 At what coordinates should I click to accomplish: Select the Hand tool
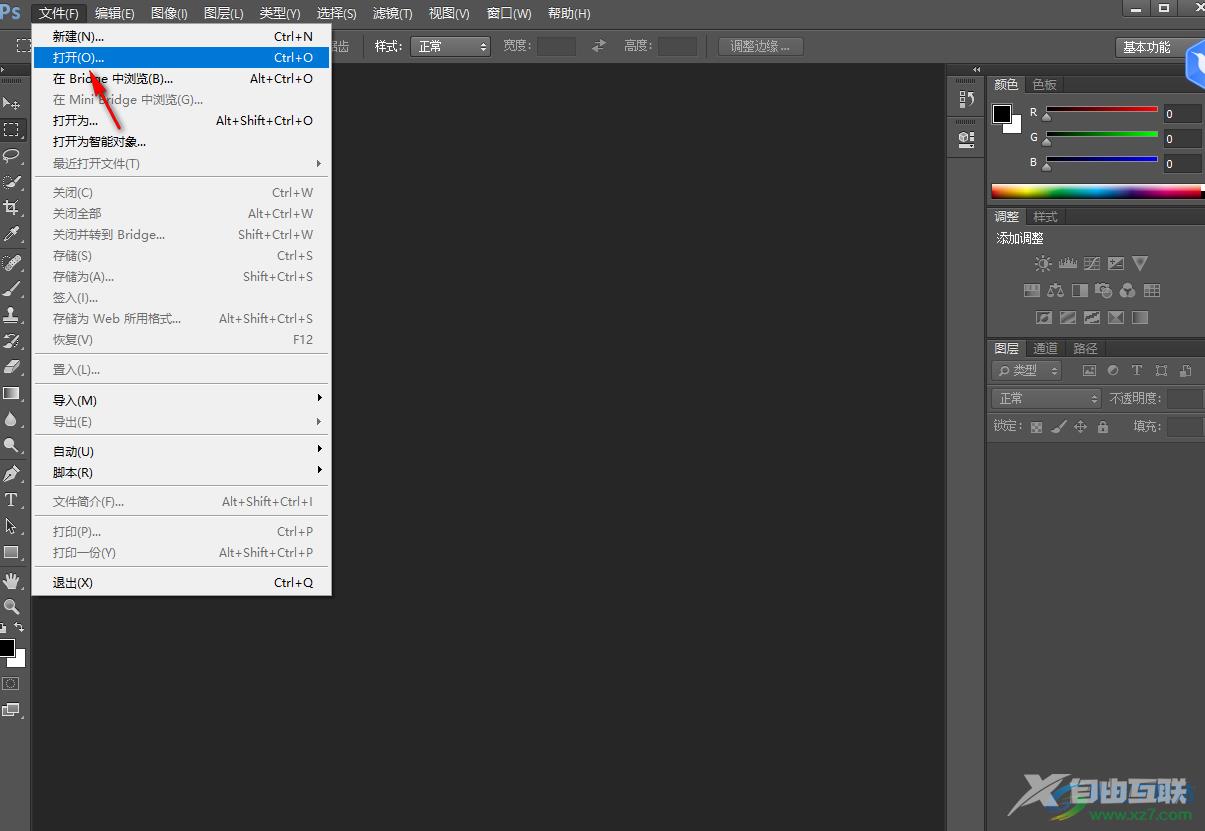pos(12,580)
